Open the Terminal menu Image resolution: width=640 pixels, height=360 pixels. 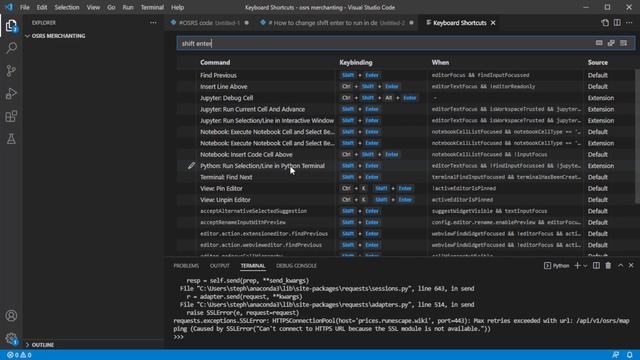pos(152,7)
